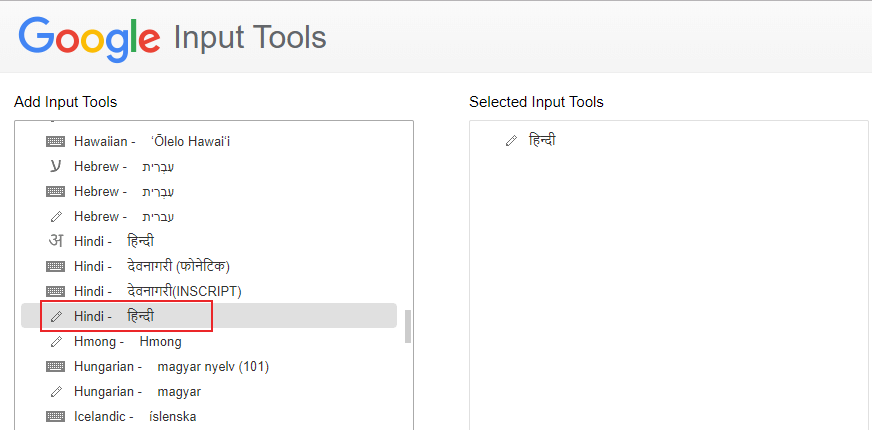Click pencil icon in highlighted Hindi row
The width and height of the screenshot is (872, 430).
click(56, 317)
